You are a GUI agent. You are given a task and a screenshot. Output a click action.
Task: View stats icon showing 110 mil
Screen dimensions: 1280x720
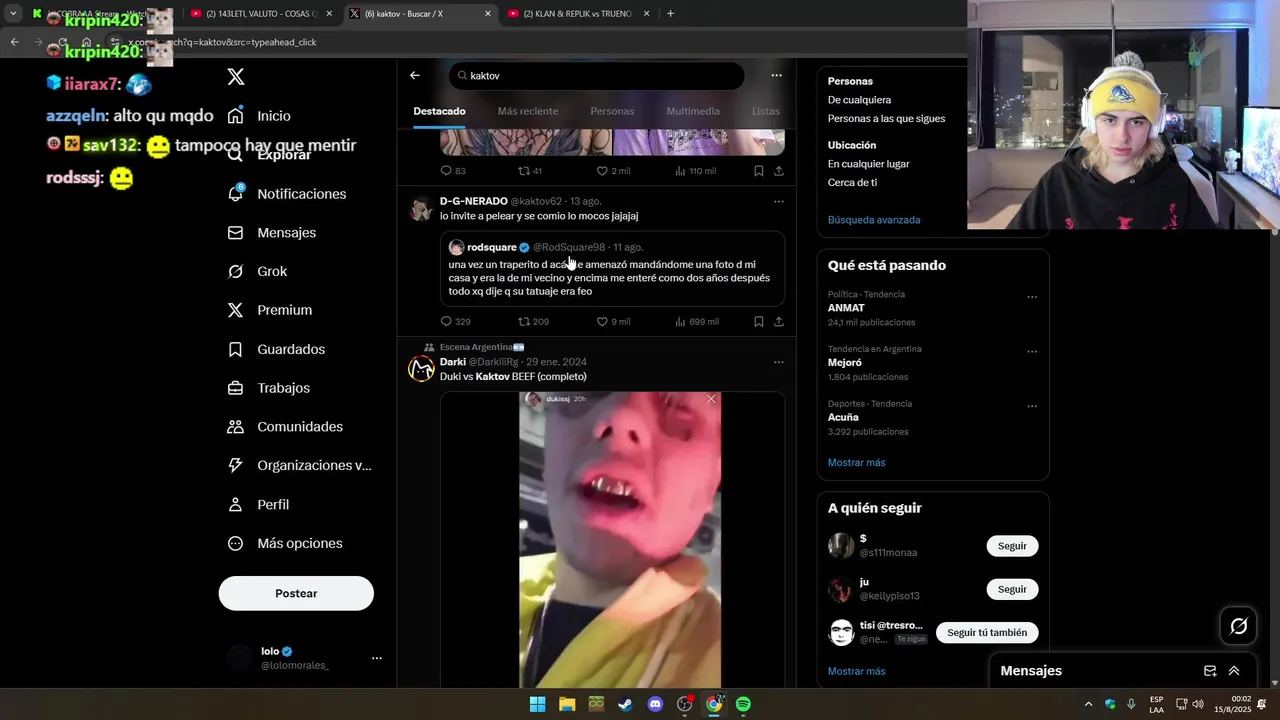(x=680, y=171)
